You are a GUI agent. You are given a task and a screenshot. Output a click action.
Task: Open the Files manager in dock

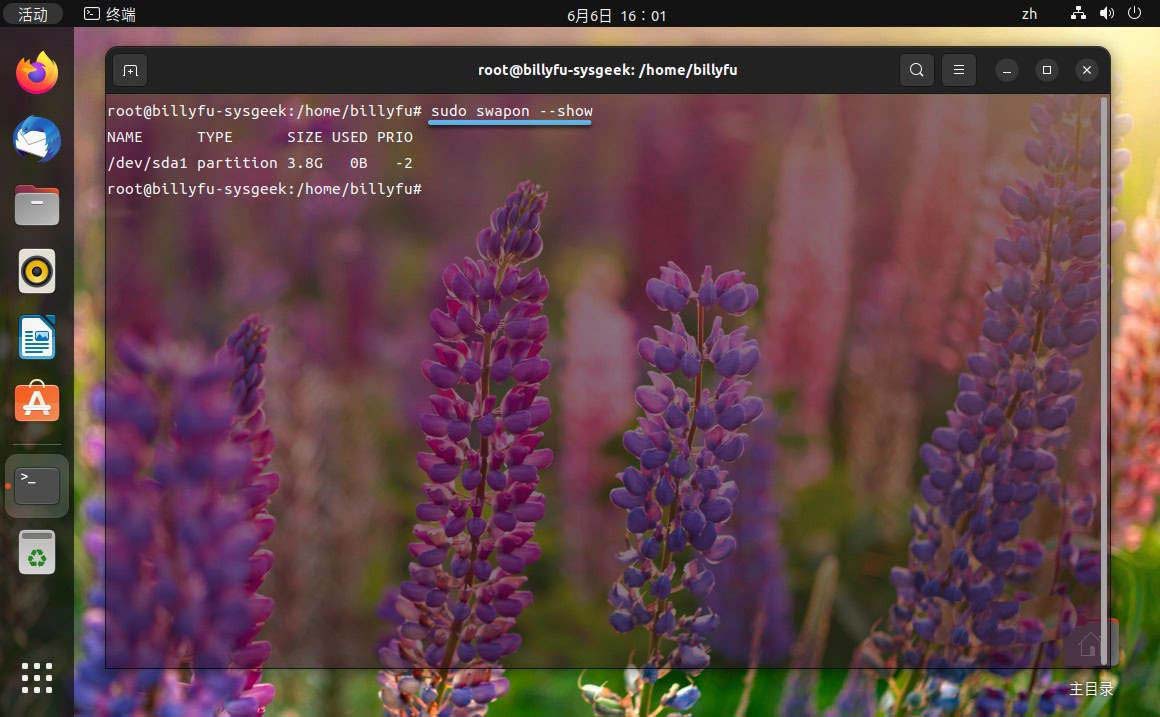37,206
